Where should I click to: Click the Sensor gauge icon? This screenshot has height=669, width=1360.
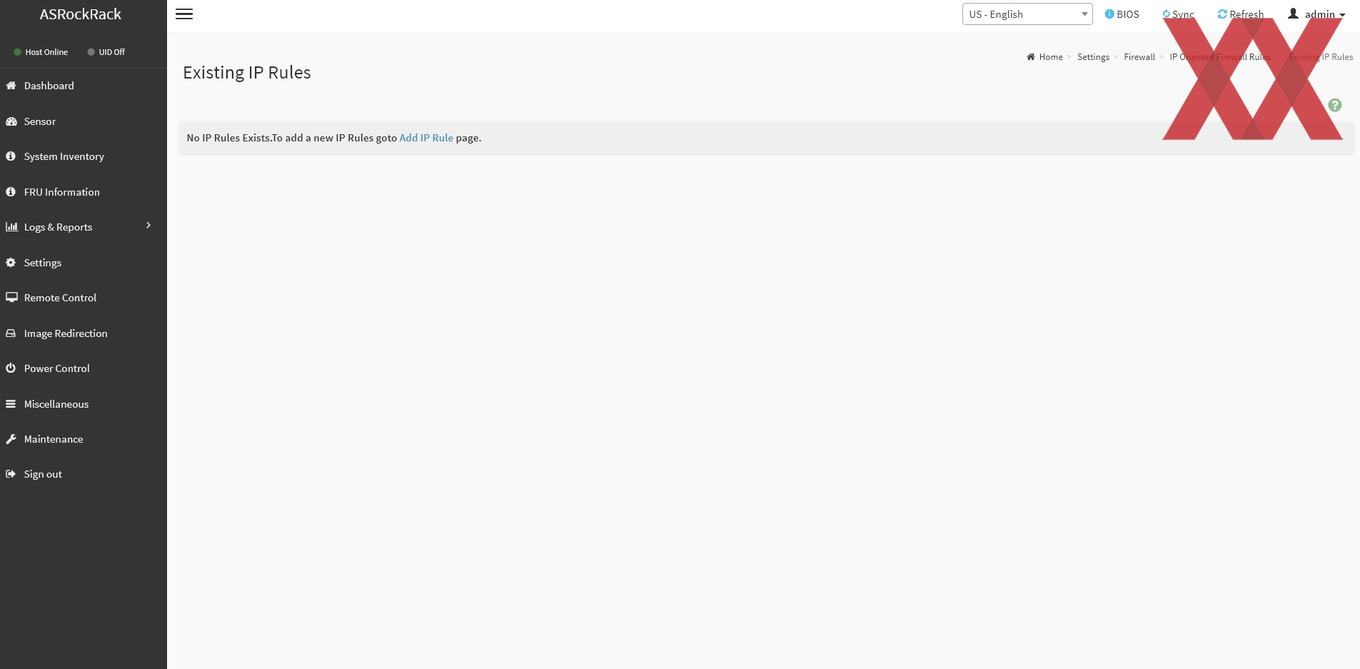click(11, 121)
